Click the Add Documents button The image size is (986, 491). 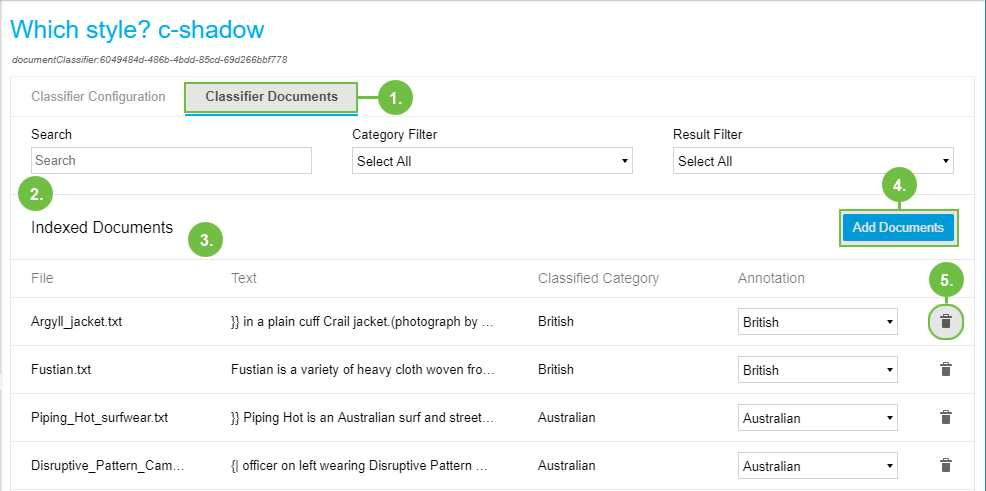pyautogui.click(x=897, y=228)
